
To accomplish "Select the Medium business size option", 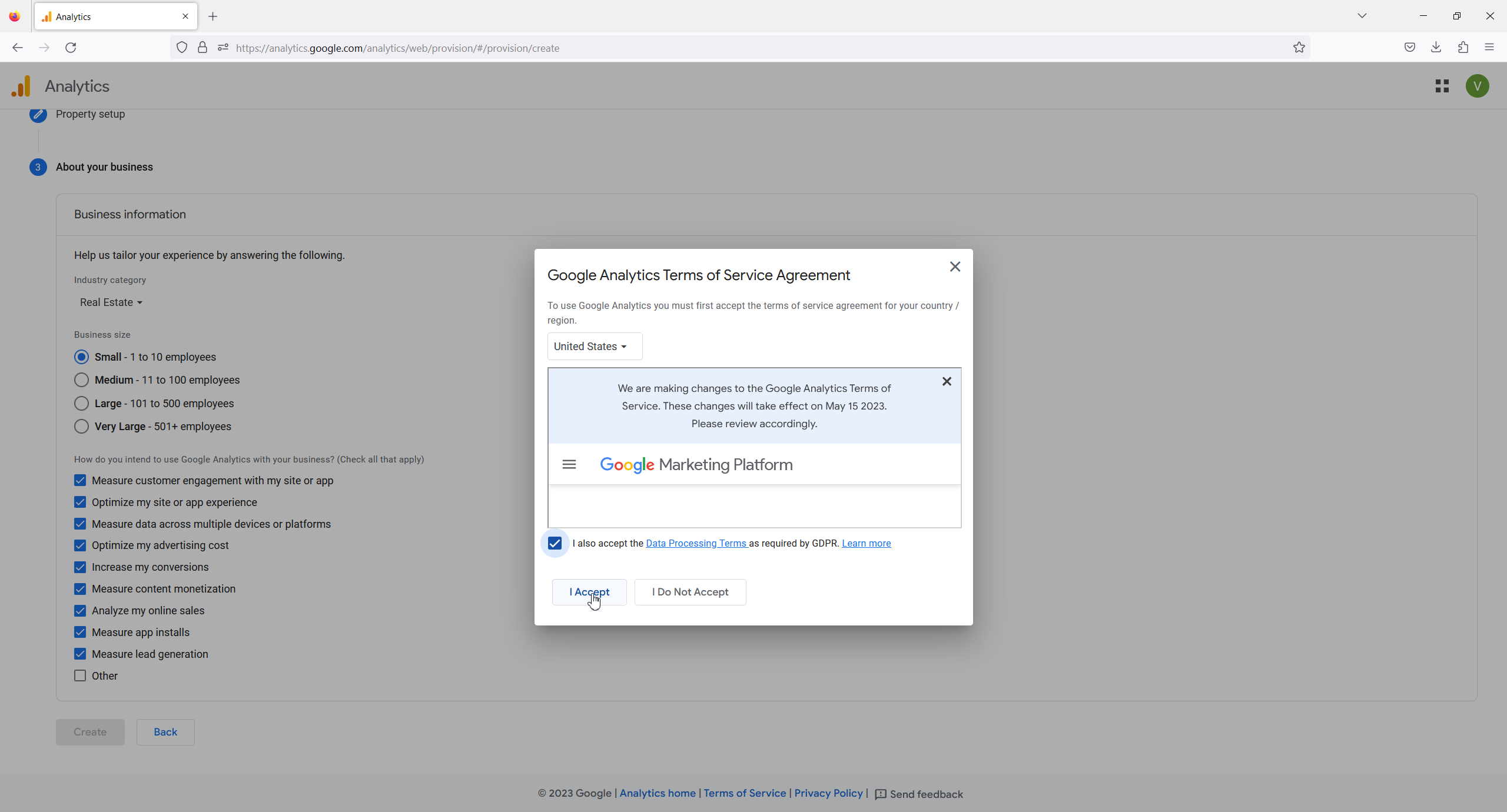I will click(82, 380).
